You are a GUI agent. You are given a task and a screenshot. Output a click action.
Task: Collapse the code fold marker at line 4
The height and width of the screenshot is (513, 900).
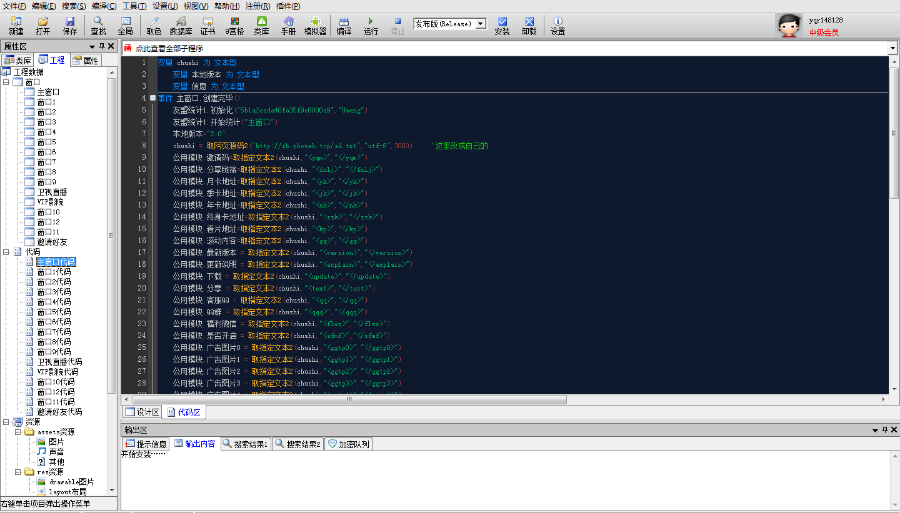click(x=153, y=98)
